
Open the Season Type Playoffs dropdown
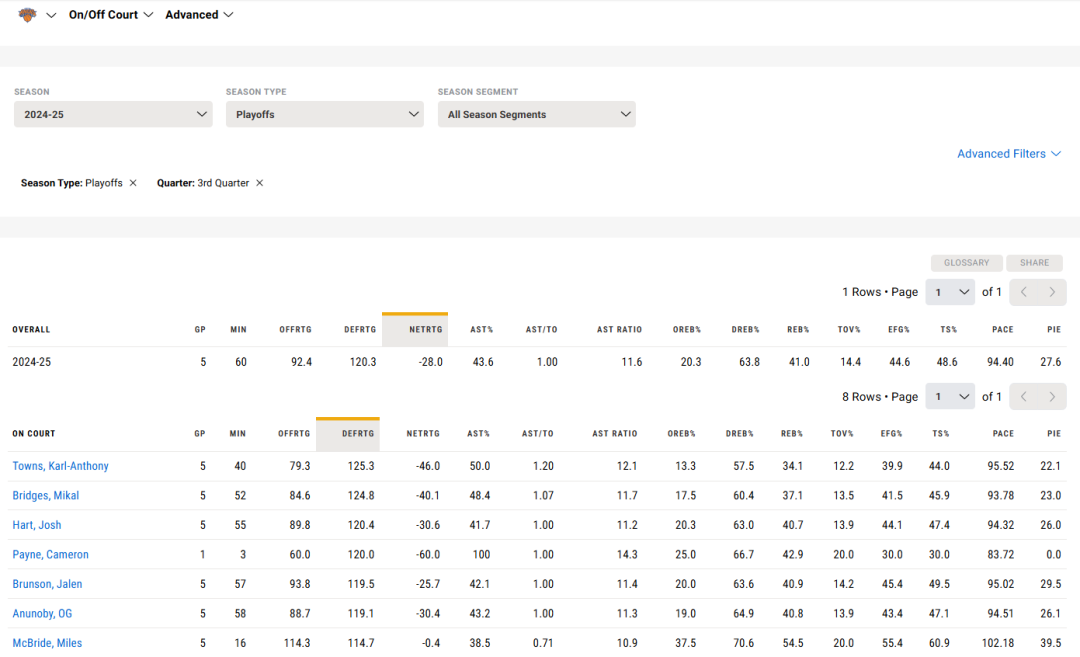325,114
